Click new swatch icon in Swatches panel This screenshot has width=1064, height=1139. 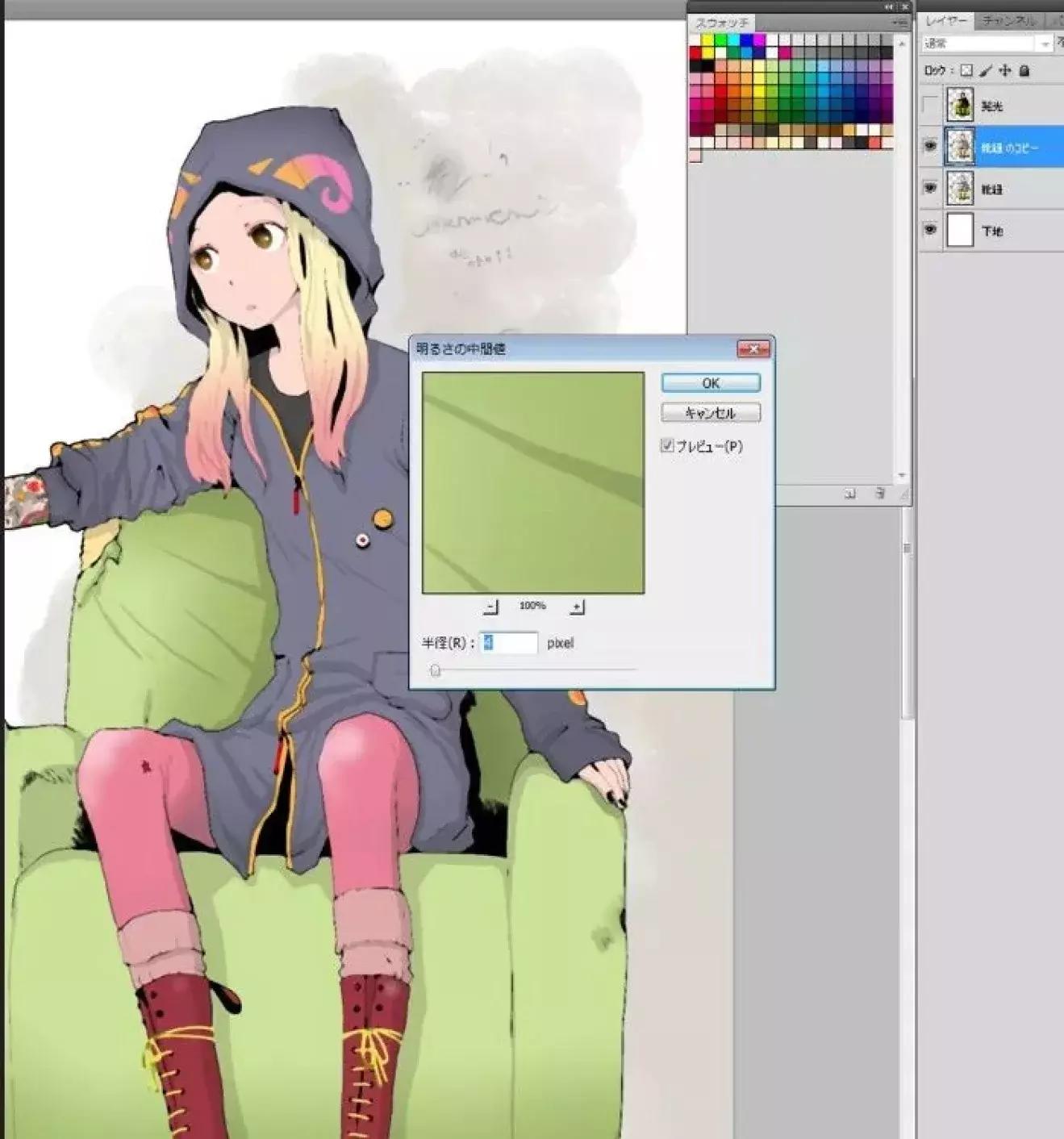tap(850, 494)
